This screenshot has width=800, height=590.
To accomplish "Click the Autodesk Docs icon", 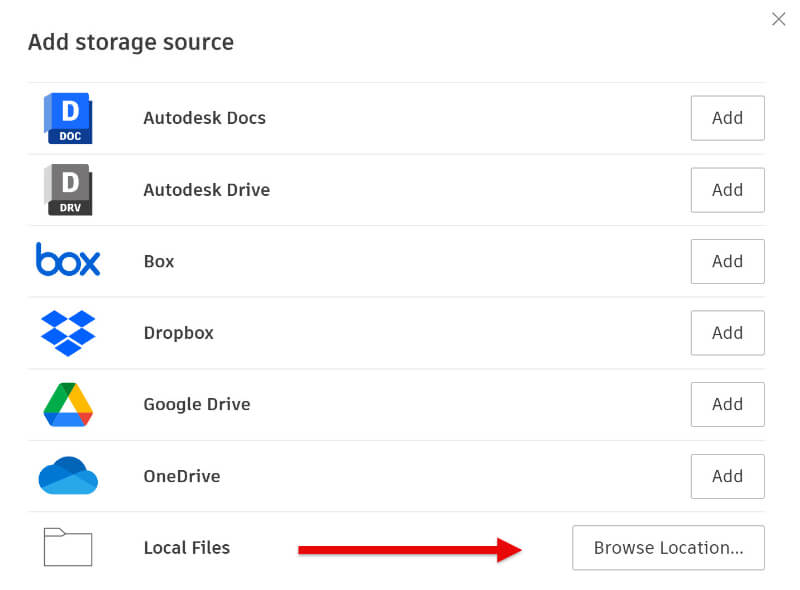I will (68, 118).
